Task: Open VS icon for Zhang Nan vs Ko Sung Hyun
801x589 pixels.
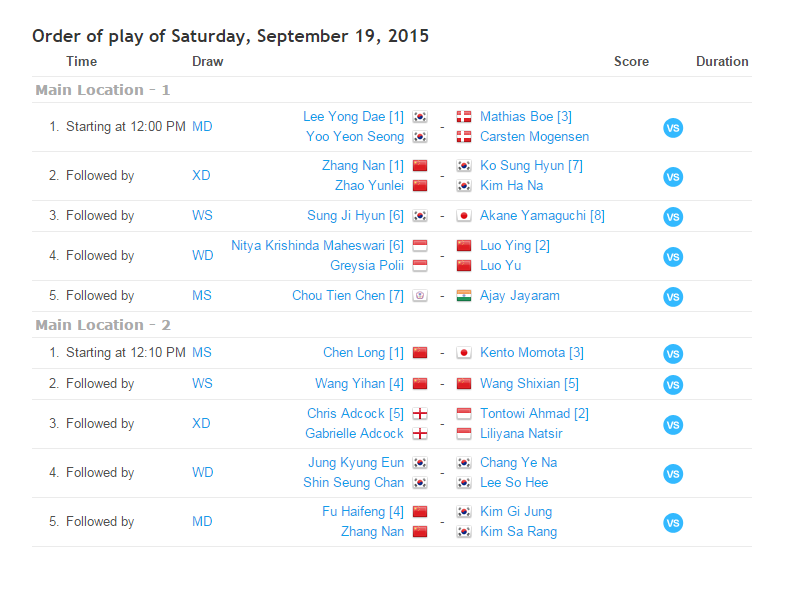Action: [673, 176]
